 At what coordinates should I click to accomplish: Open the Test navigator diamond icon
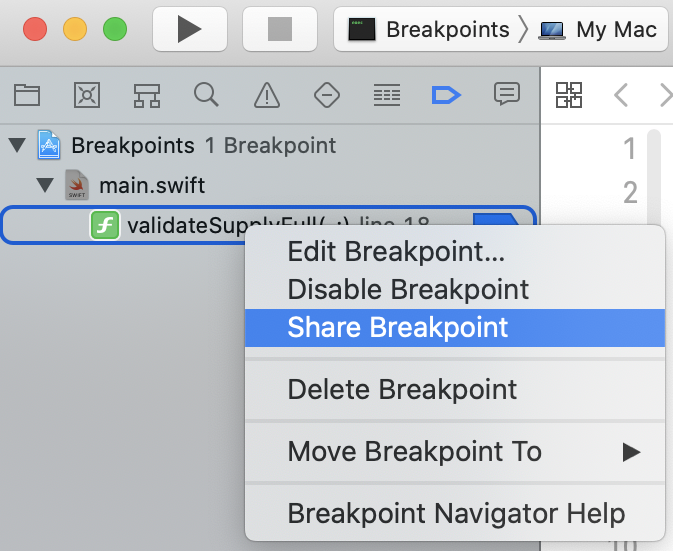326,95
